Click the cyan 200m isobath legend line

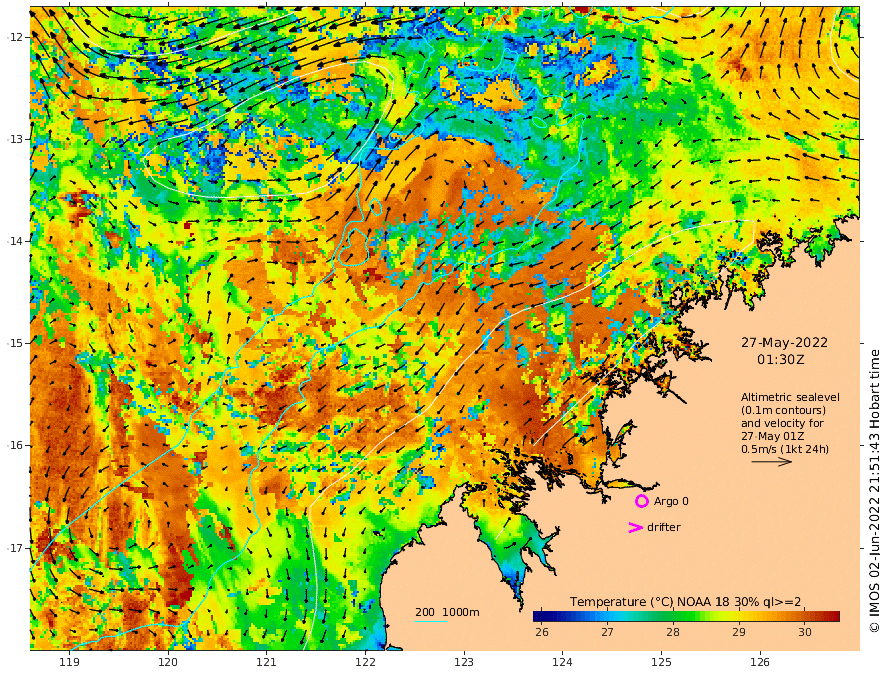[431, 621]
